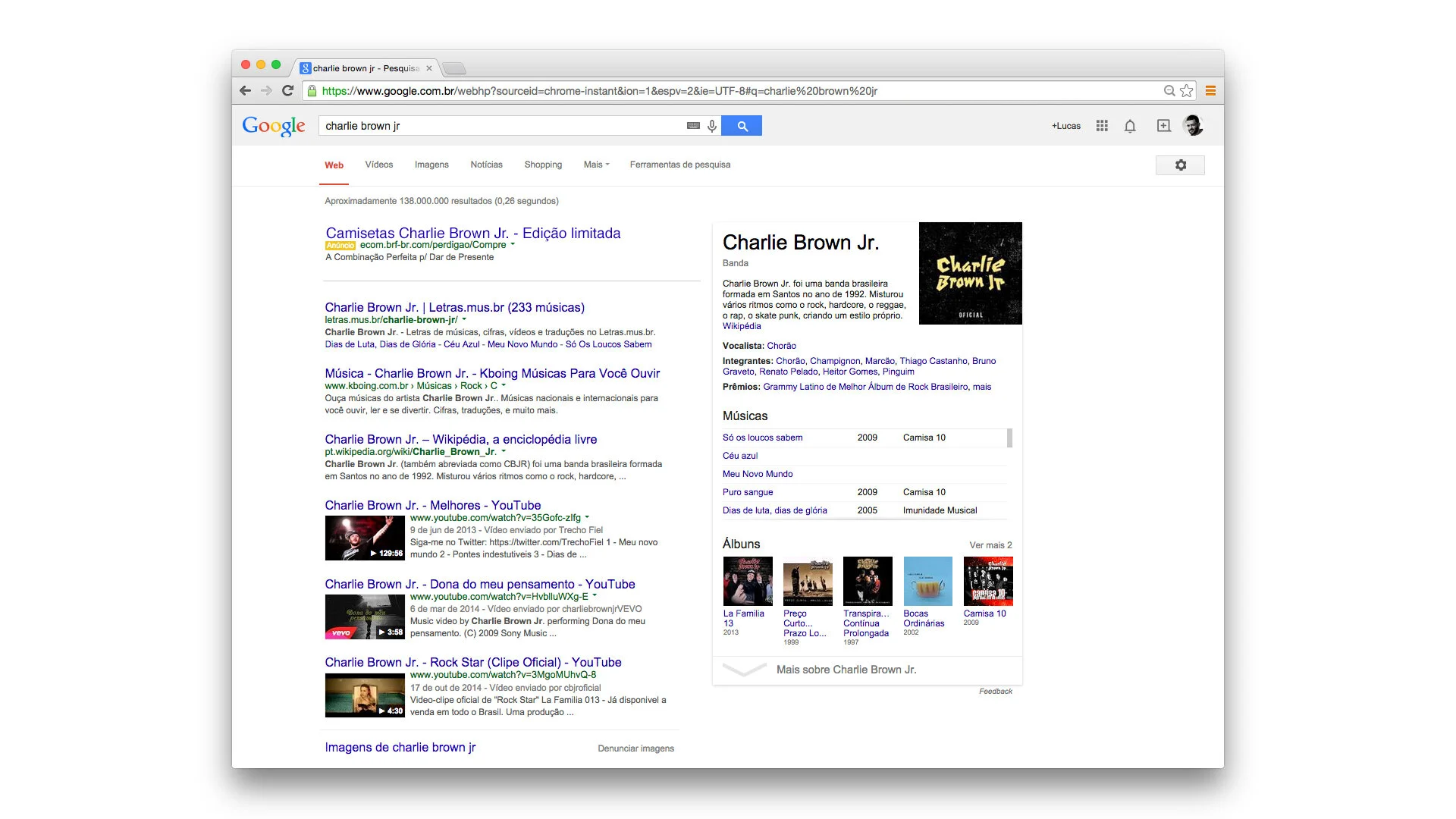The width and height of the screenshot is (1456, 819).
Task: Open Grammy Latino de Melhor Álbum link
Action: (x=865, y=387)
